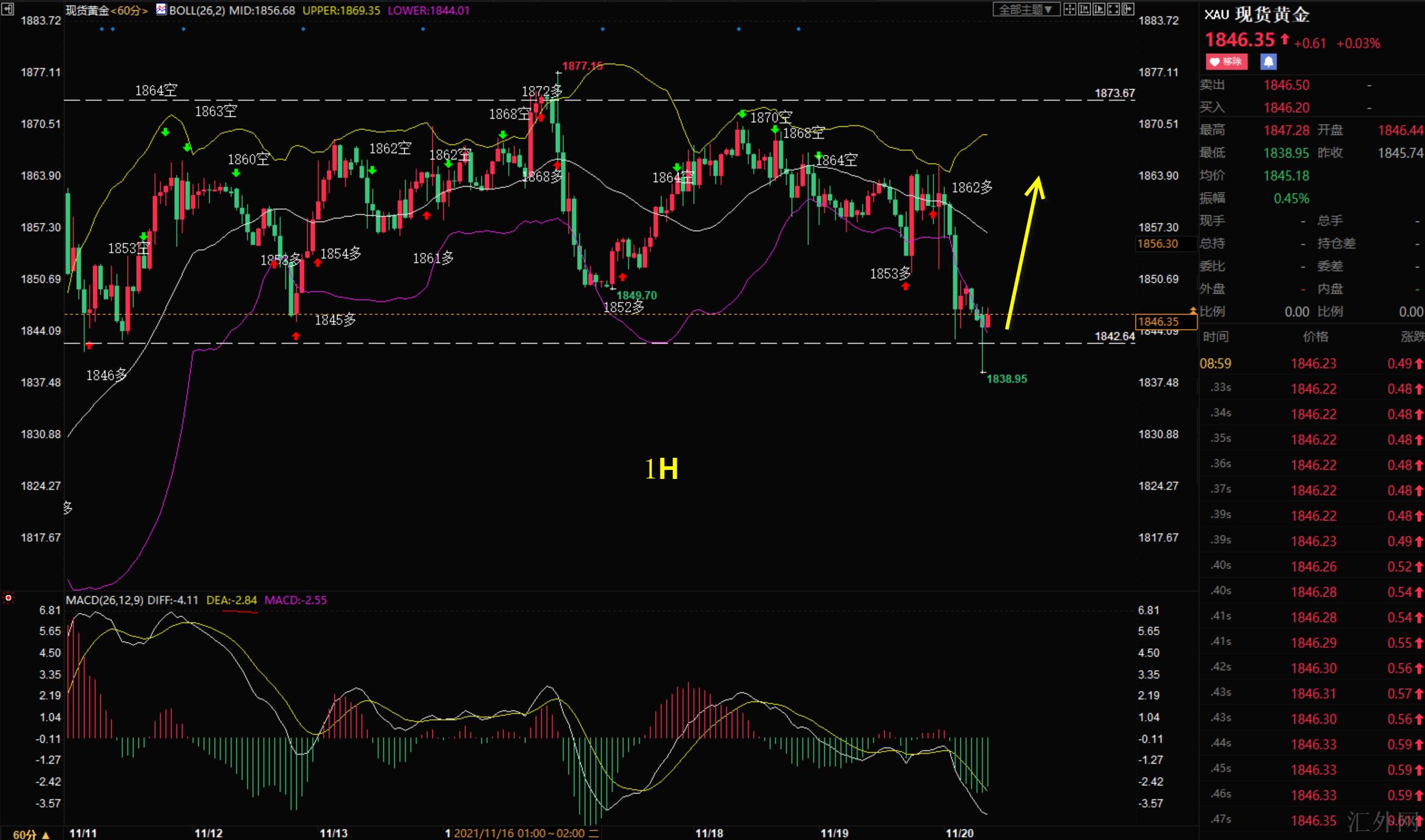Viewport: 1425px width, 840px height.
Task: Click the BOLL indicator chart icon
Action: pyautogui.click(x=161, y=10)
